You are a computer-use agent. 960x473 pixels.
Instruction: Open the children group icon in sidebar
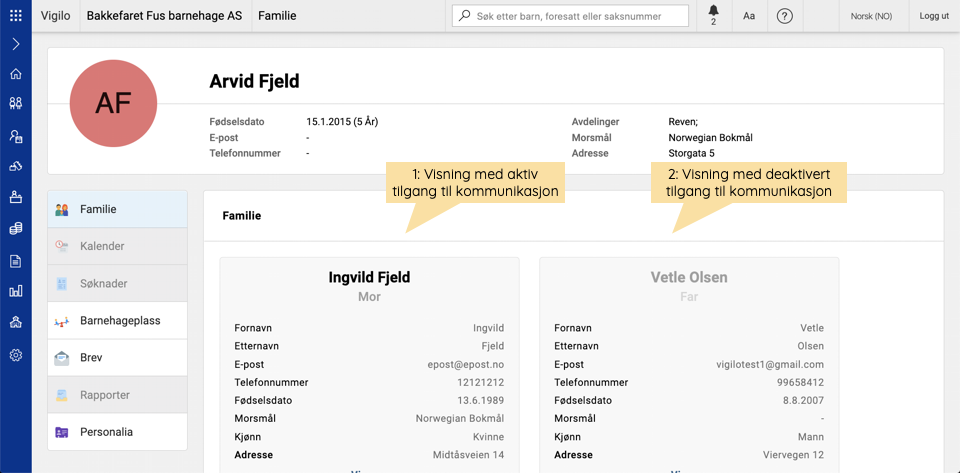16,104
